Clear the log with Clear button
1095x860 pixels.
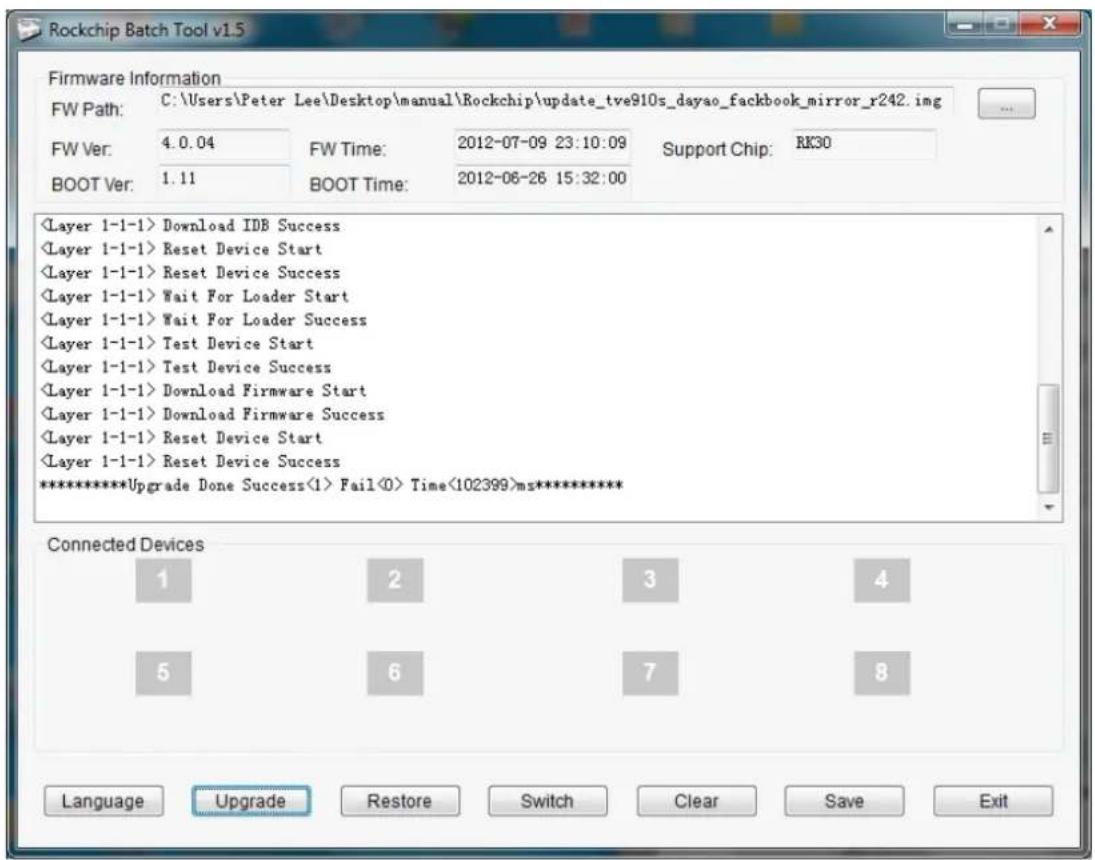click(x=696, y=801)
